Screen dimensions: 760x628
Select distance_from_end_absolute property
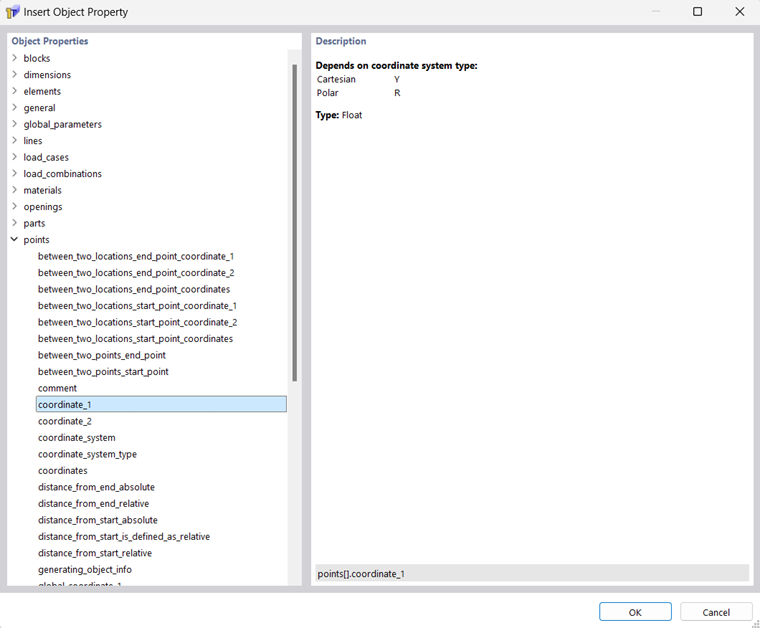(x=96, y=487)
